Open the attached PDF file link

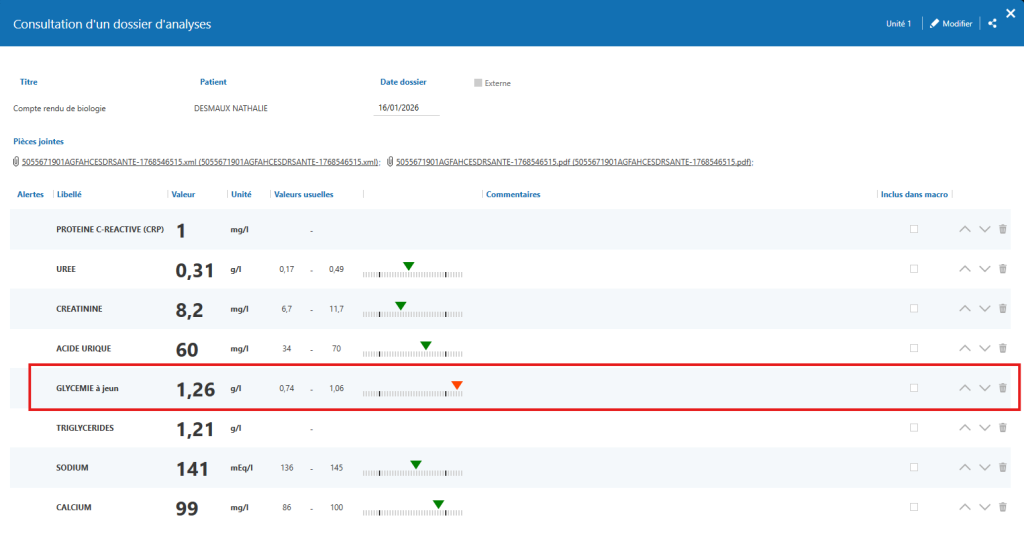[x=573, y=161]
